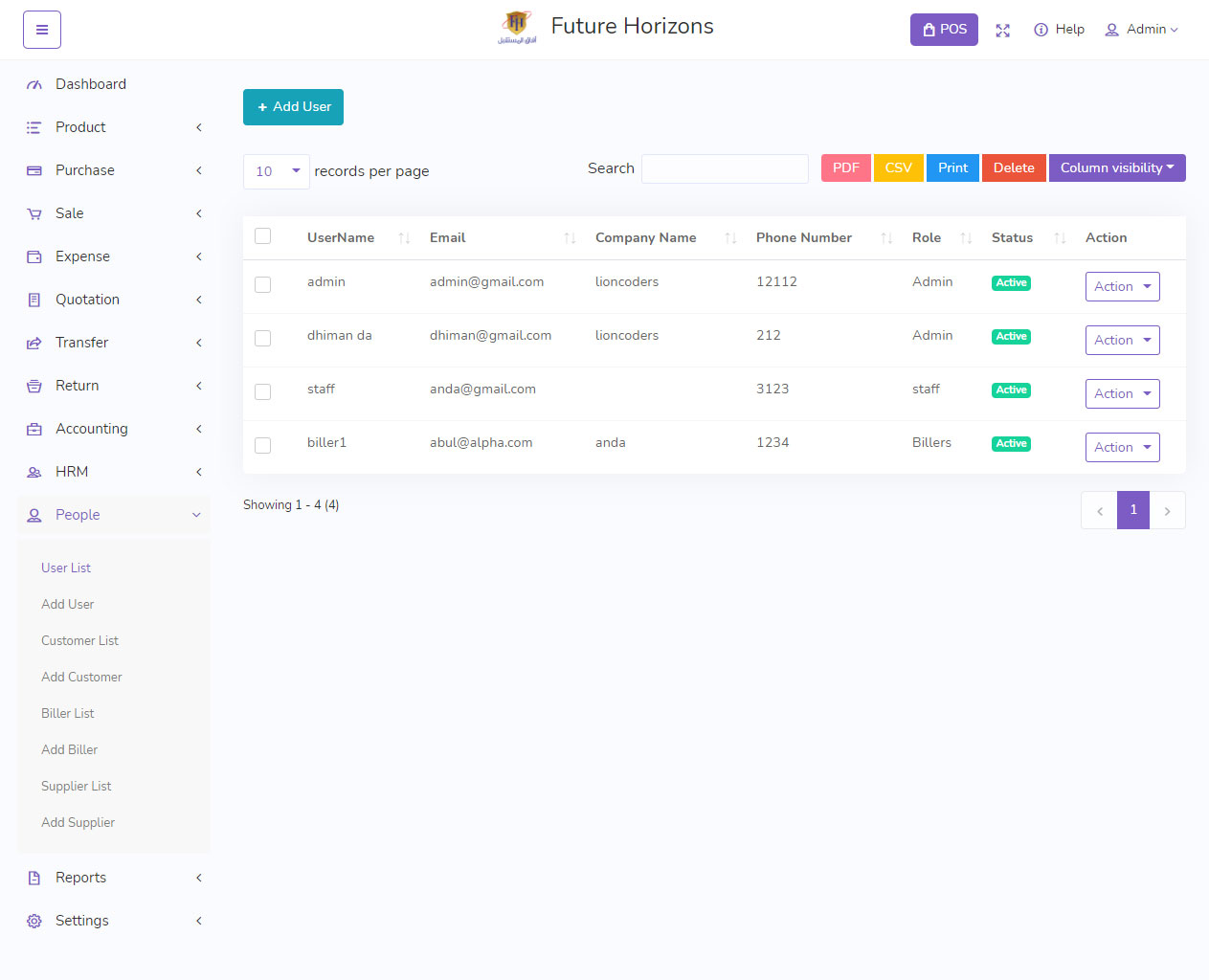Click the fullscreen expand icon
The height and width of the screenshot is (980, 1209).
pos(1002,31)
